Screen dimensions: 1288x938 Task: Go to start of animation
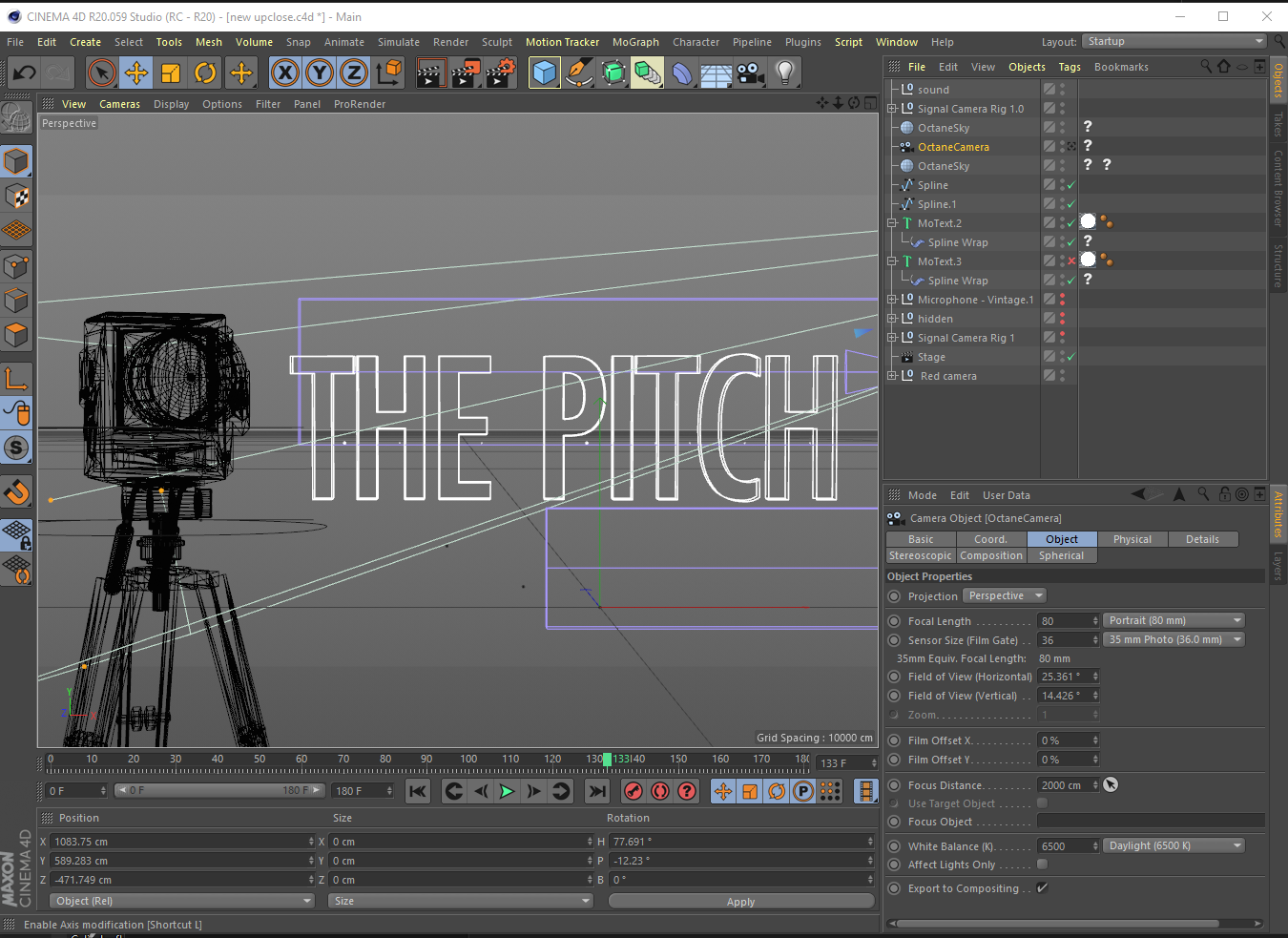418,791
